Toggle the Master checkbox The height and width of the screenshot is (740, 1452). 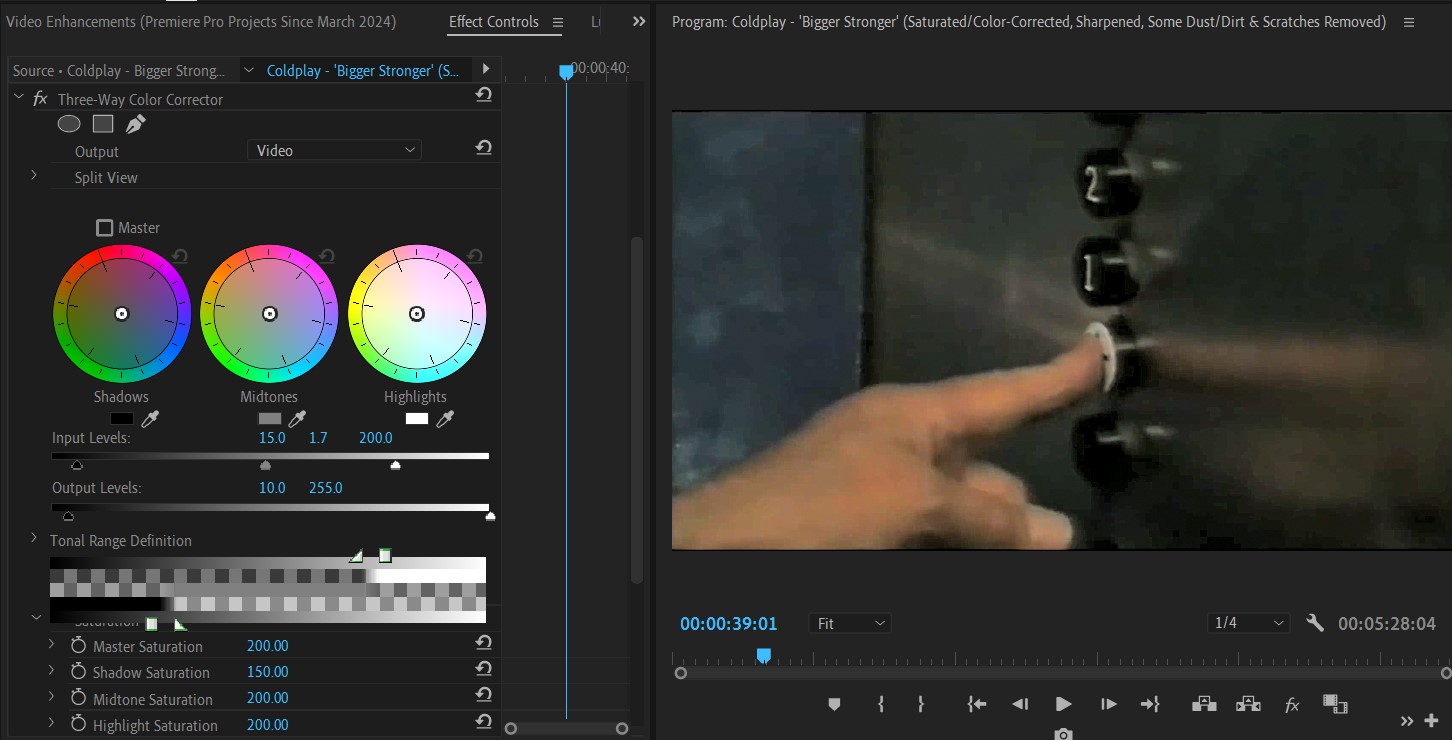[104, 228]
